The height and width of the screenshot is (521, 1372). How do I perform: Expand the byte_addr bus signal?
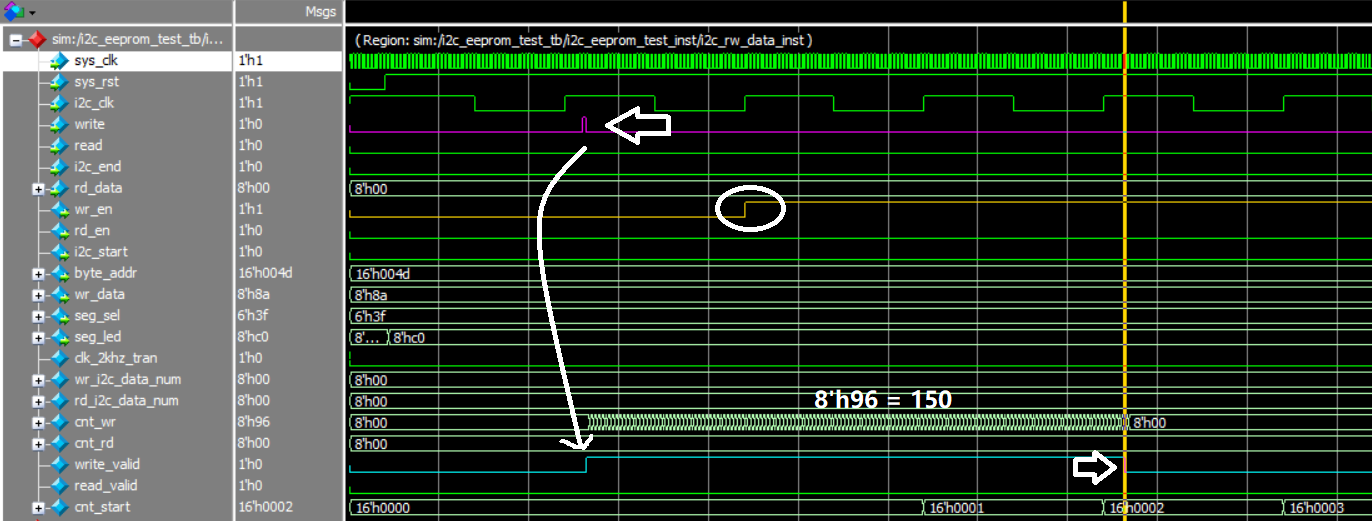click(x=38, y=274)
